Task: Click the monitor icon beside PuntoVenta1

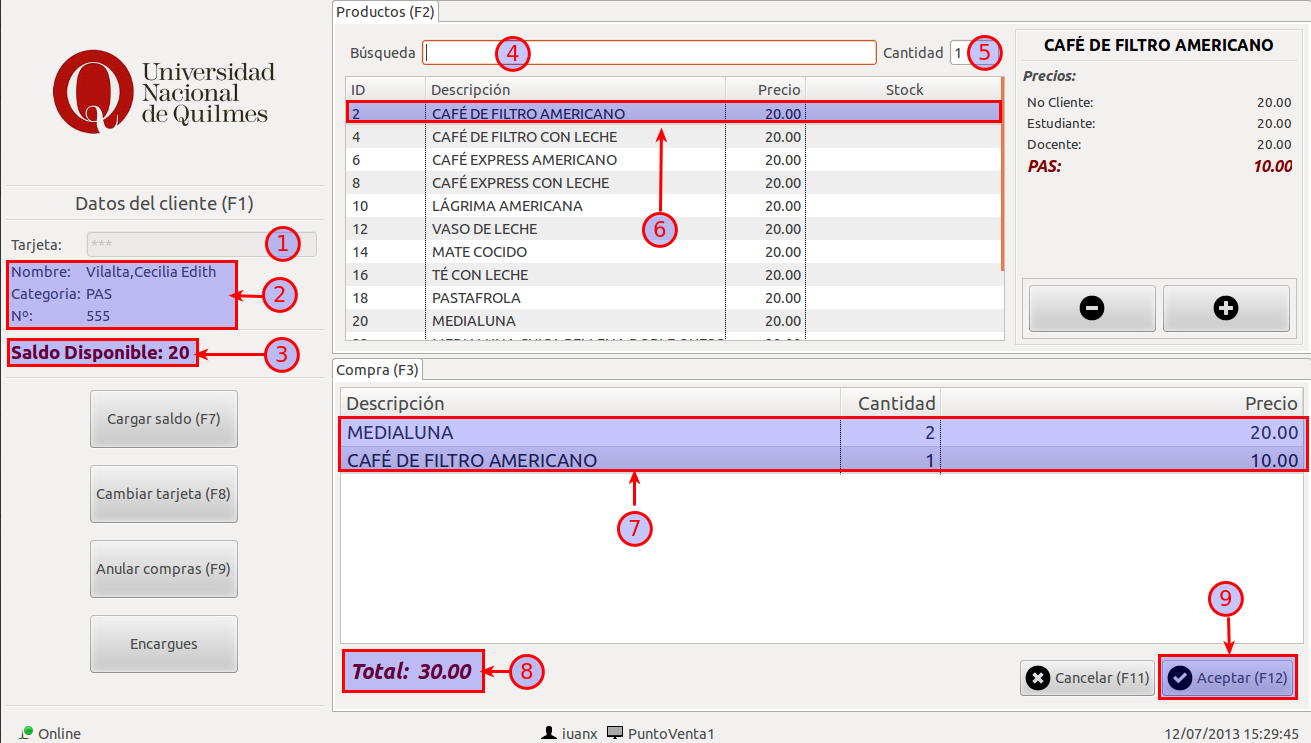Action: (x=615, y=733)
